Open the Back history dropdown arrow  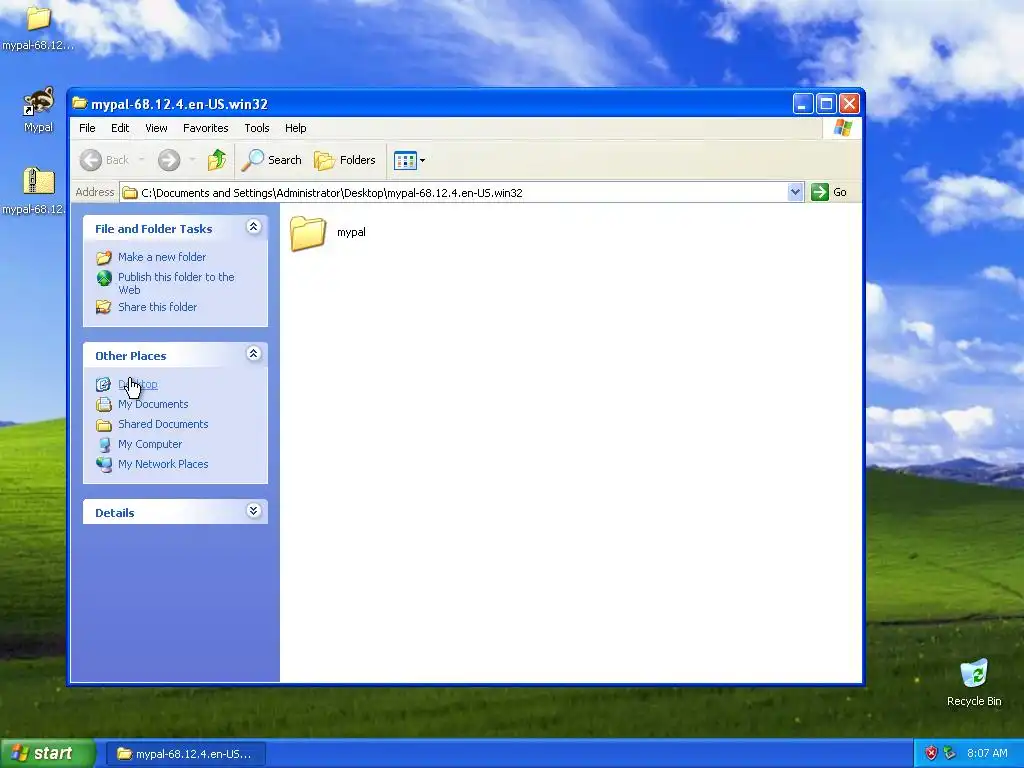(x=141, y=160)
